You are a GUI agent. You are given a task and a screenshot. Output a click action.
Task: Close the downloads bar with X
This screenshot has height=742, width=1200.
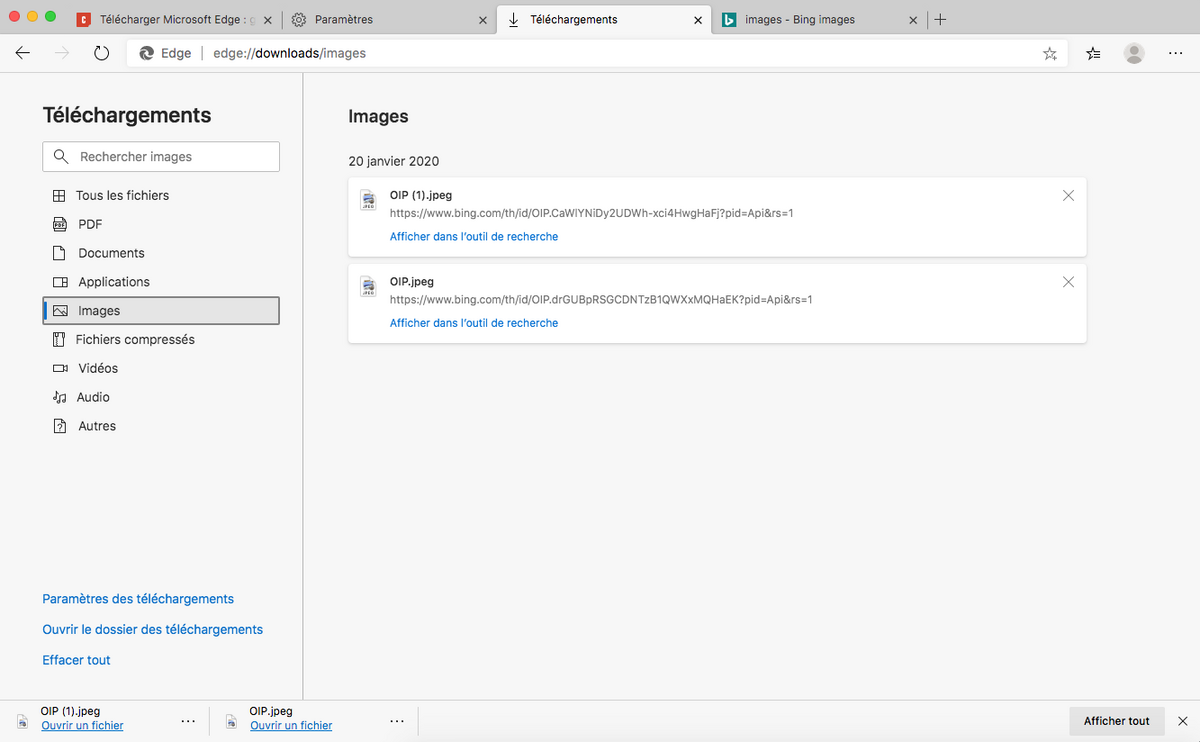tap(1182, 720)
